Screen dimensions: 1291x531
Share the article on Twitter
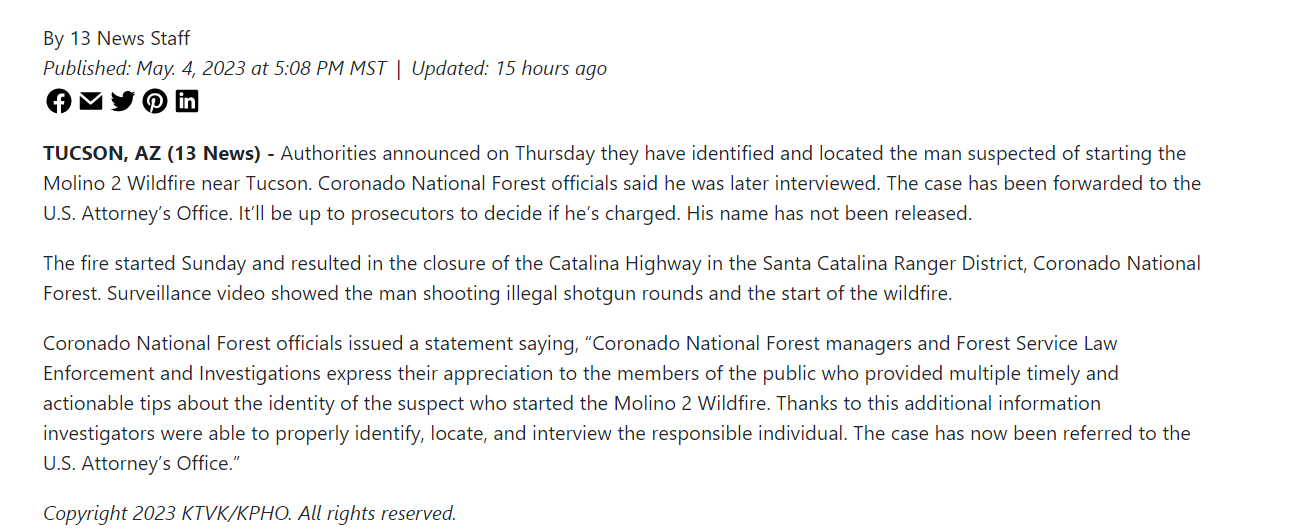click(123, 101)
